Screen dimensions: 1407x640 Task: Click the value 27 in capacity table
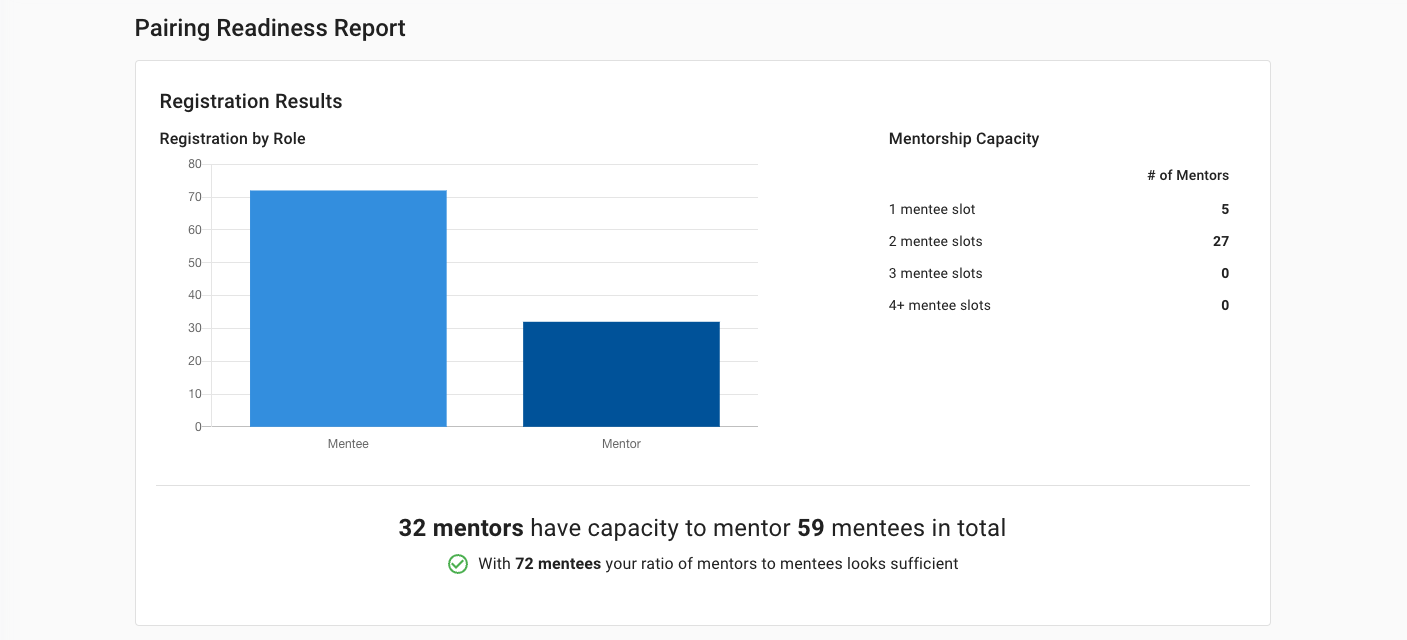click(x=1221, y=241)
